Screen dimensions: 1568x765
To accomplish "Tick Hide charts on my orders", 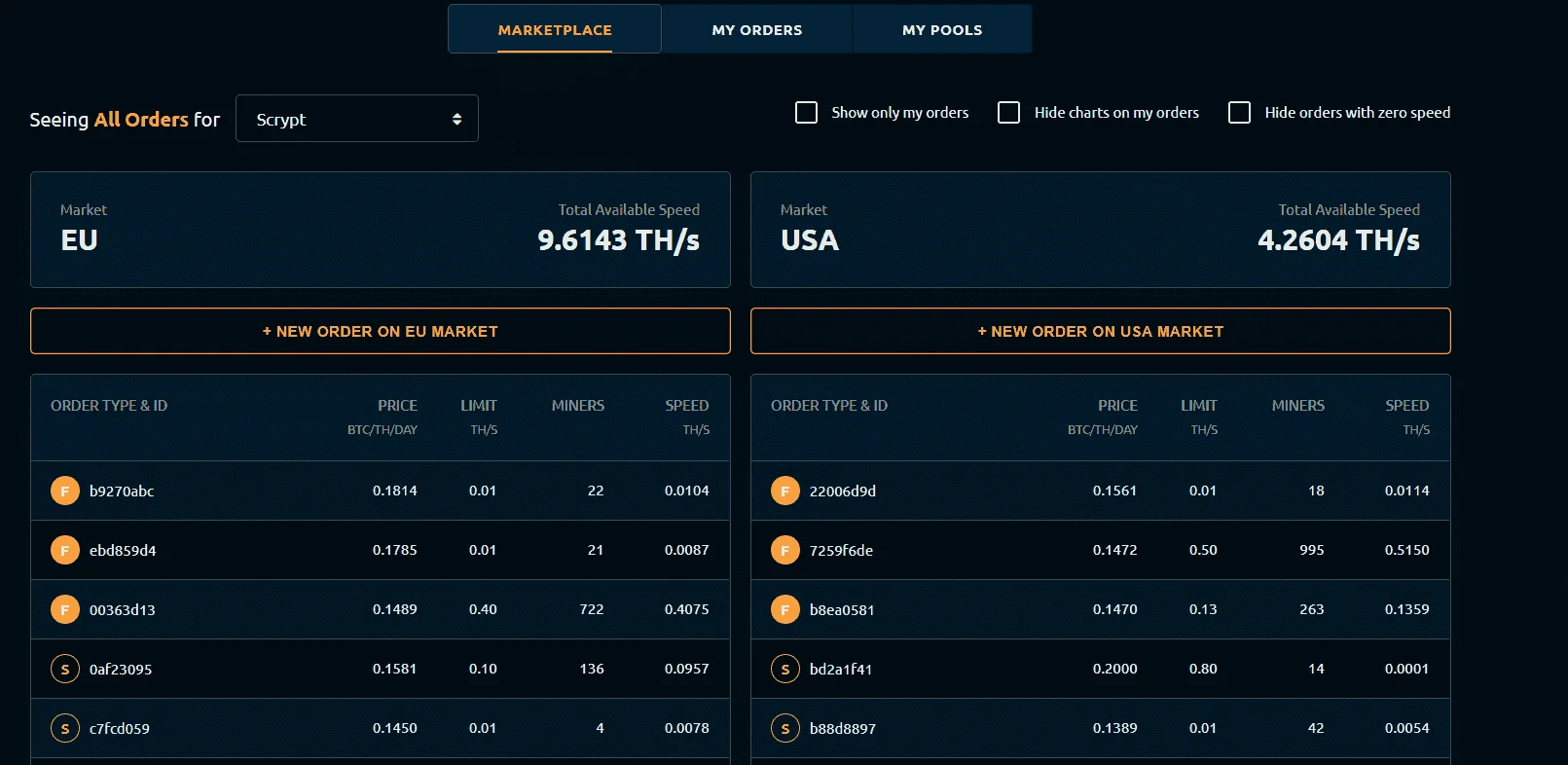I will [1009, 113].
